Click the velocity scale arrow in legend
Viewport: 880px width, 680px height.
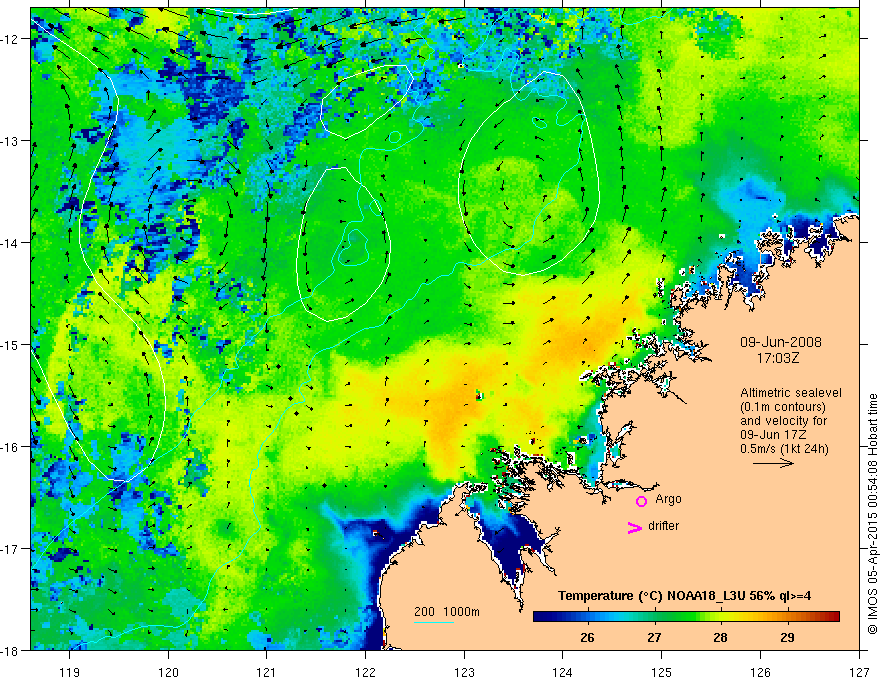click(773, 463)
